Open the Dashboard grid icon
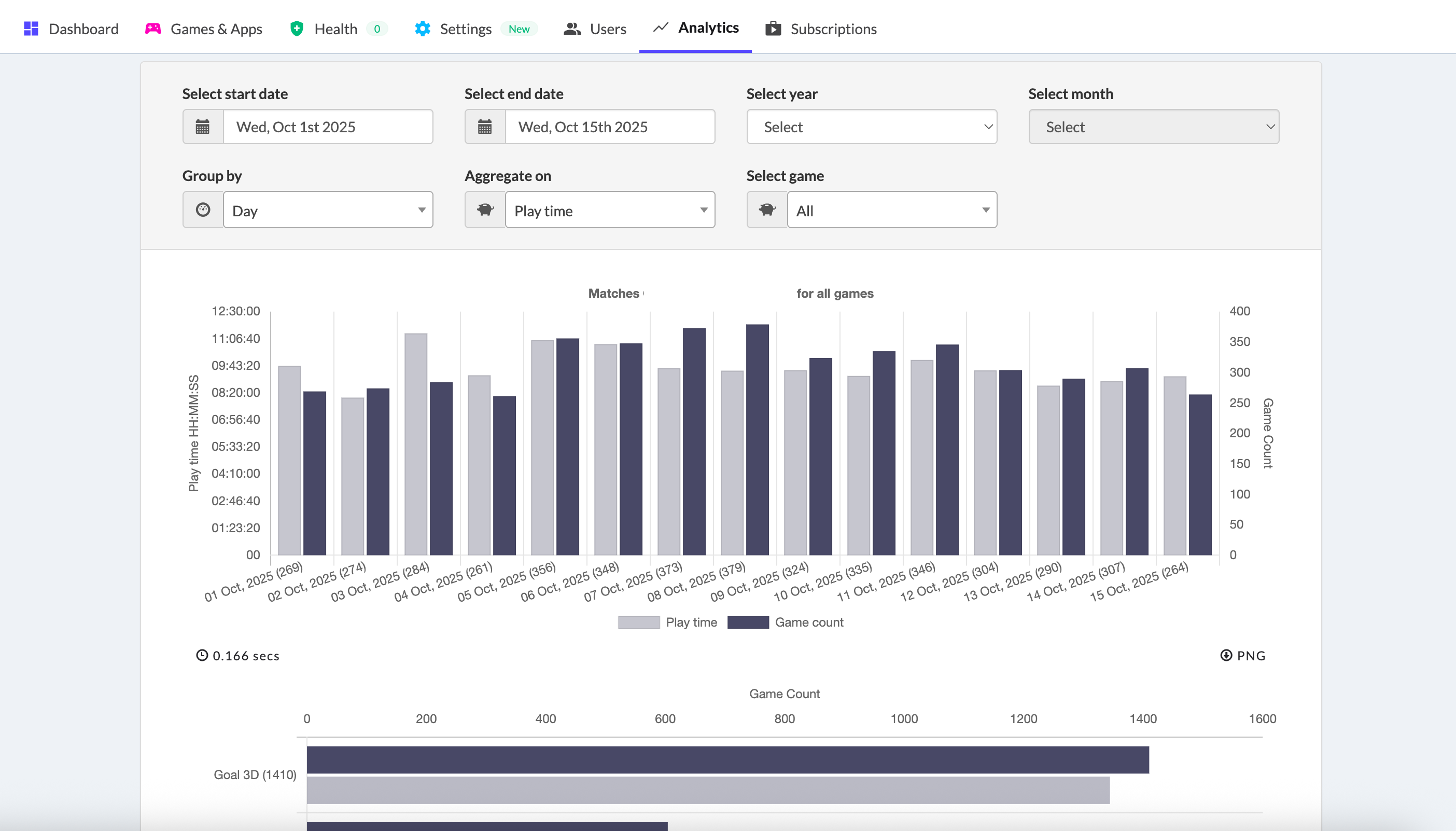The height and width of the screenshot is (831, 1456). (32, 28)
